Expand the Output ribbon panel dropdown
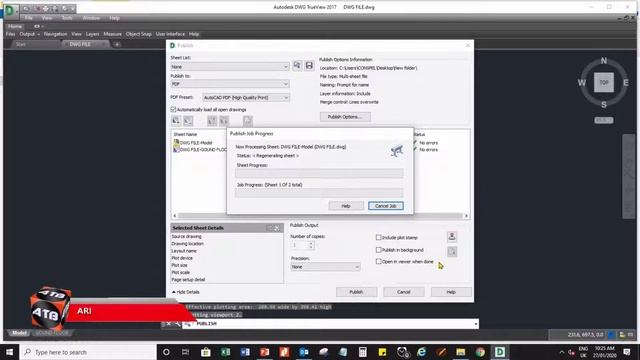This screenshot has height=360, width=640. tap(38, 34)
